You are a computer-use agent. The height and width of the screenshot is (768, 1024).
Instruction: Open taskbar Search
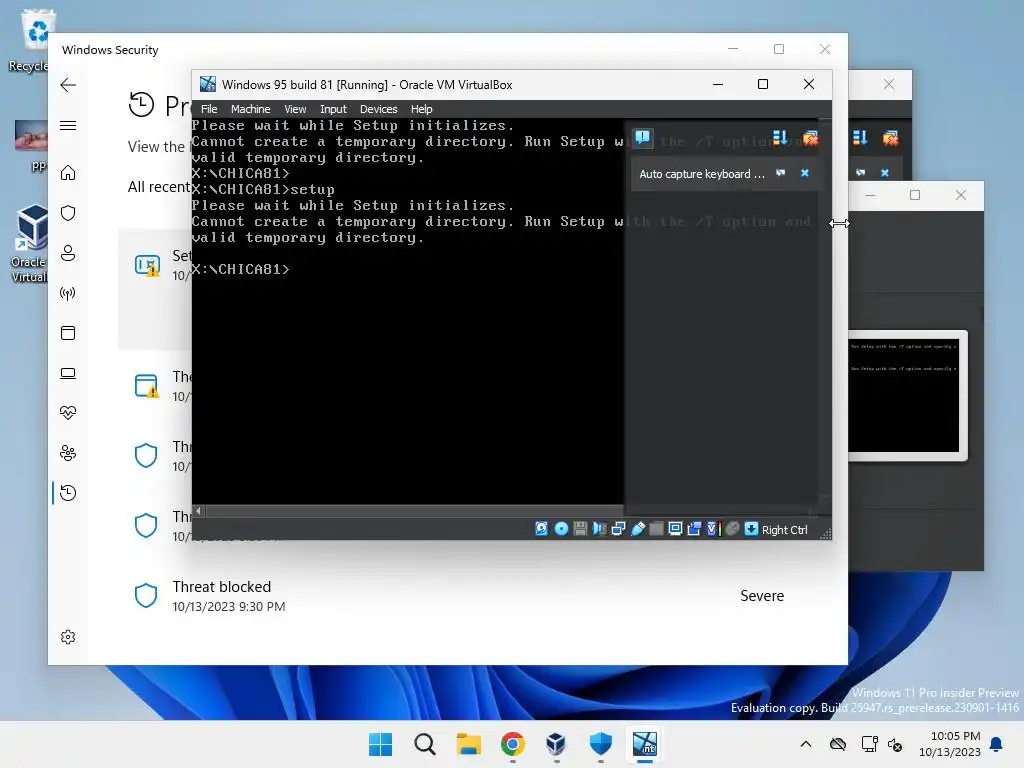(424, 744)
